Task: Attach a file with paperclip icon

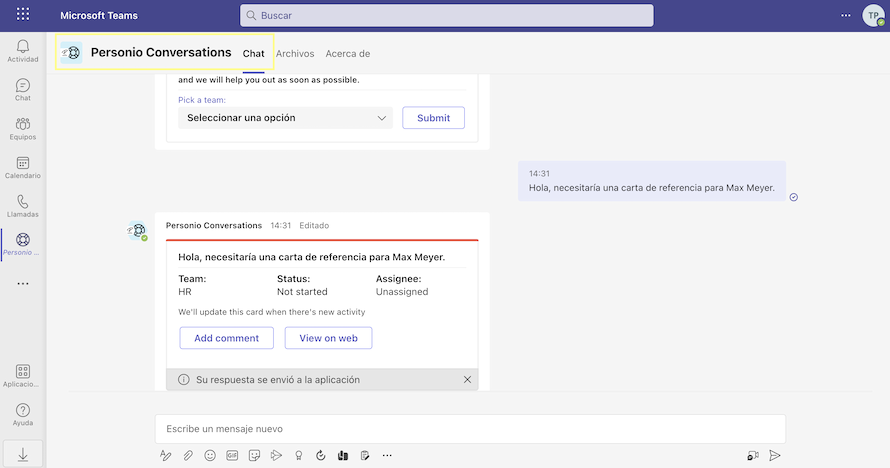Action: pos(188,456)
